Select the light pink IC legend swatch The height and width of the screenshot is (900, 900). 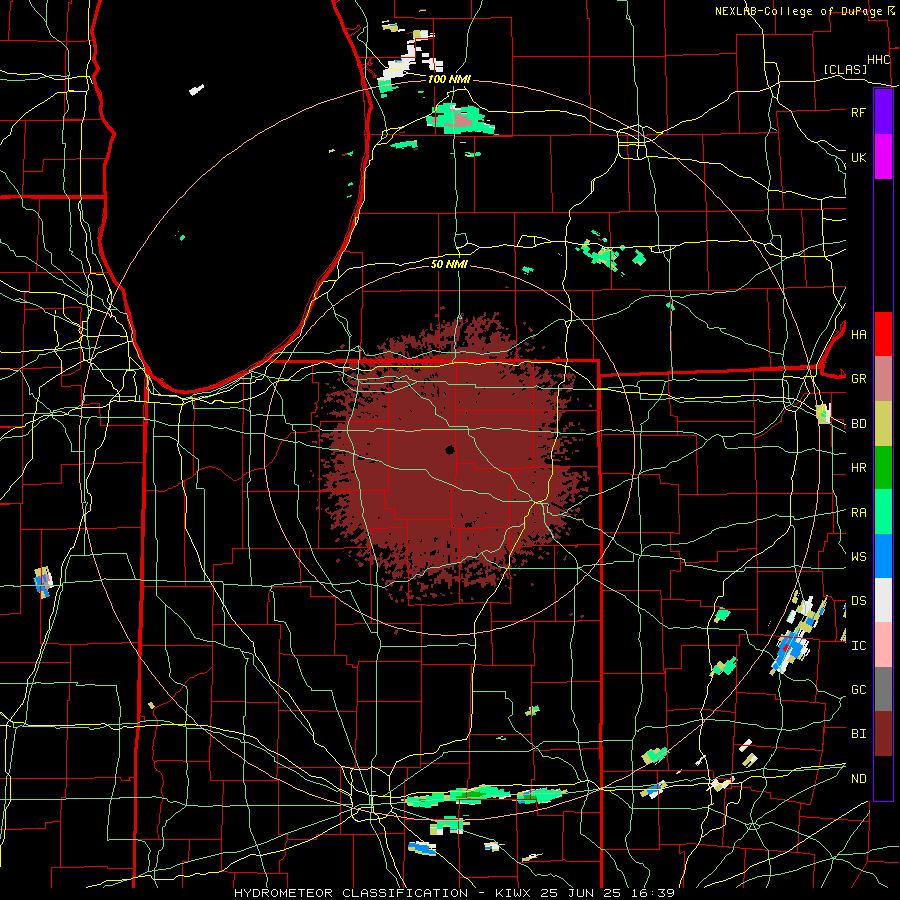(883, 645)
